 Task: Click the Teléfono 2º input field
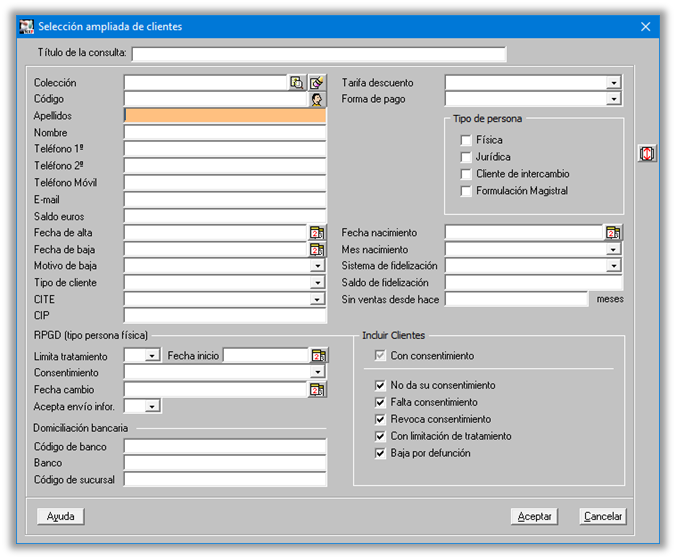click(x=225, y=166)
